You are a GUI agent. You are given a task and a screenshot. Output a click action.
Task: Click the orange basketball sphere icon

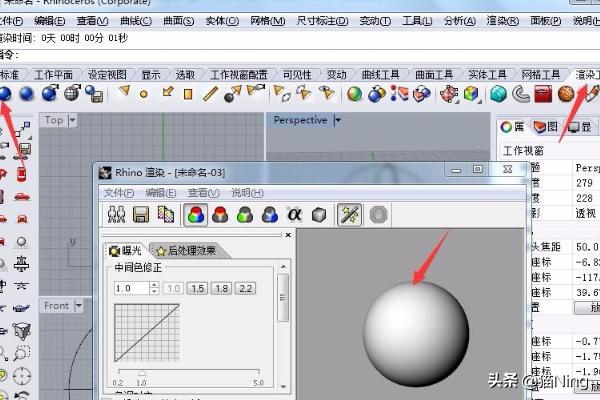point(566,94)
